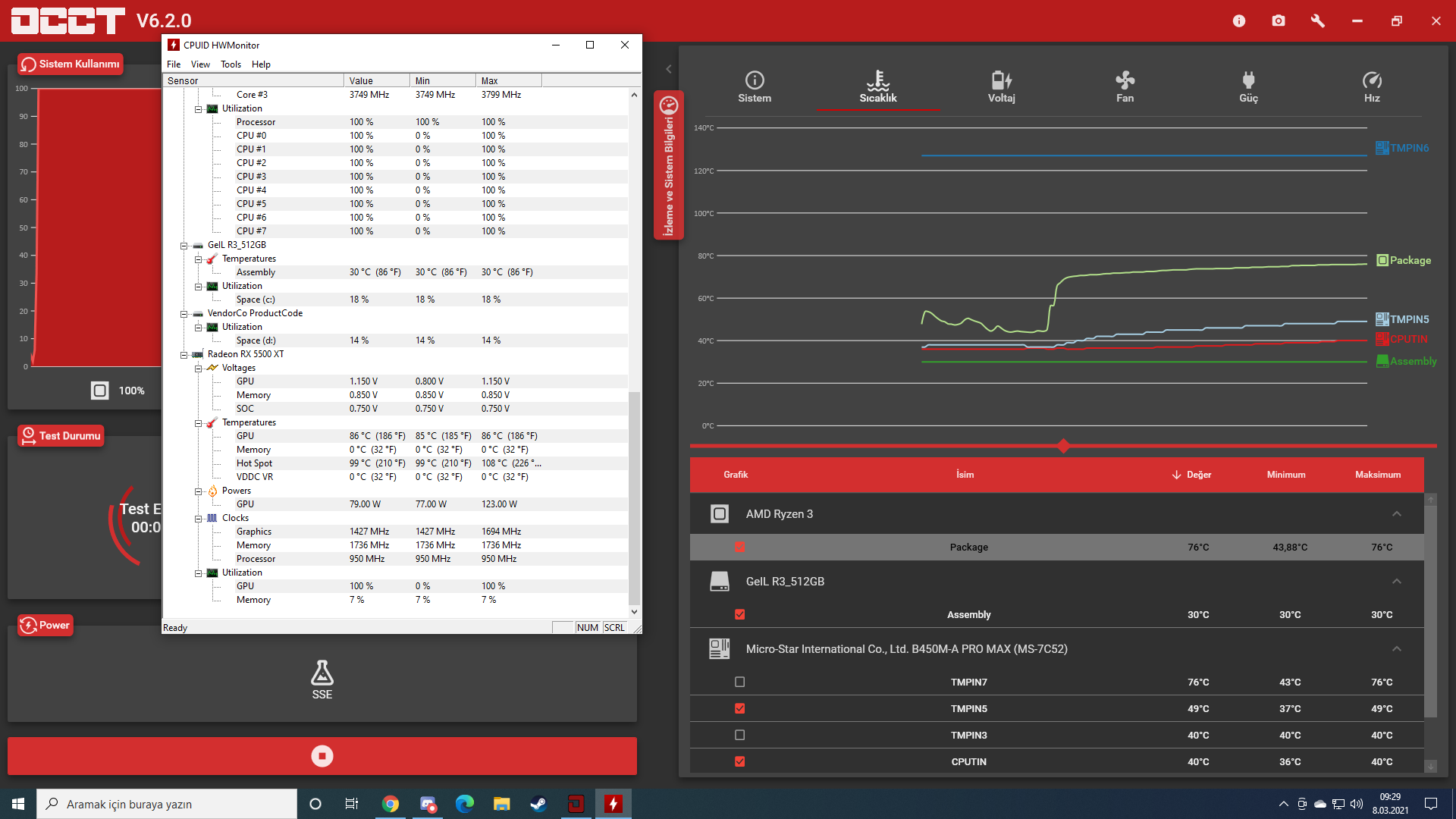Screen dimensions: 1456x819
Task: Disable the CPUTIN graph checkbox
Action: 740,761
